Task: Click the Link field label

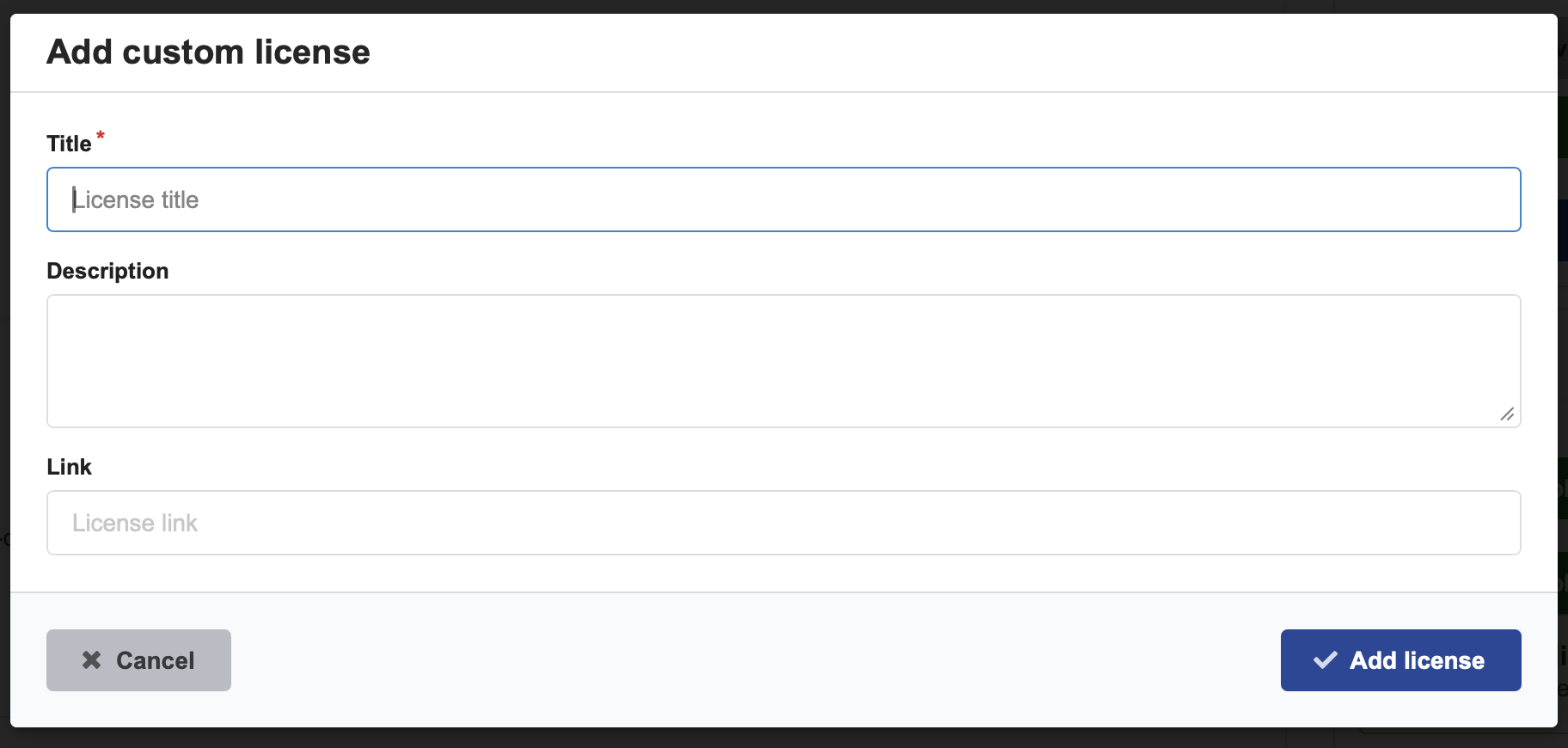Action: pyautogui.click(x=69, y=467)
